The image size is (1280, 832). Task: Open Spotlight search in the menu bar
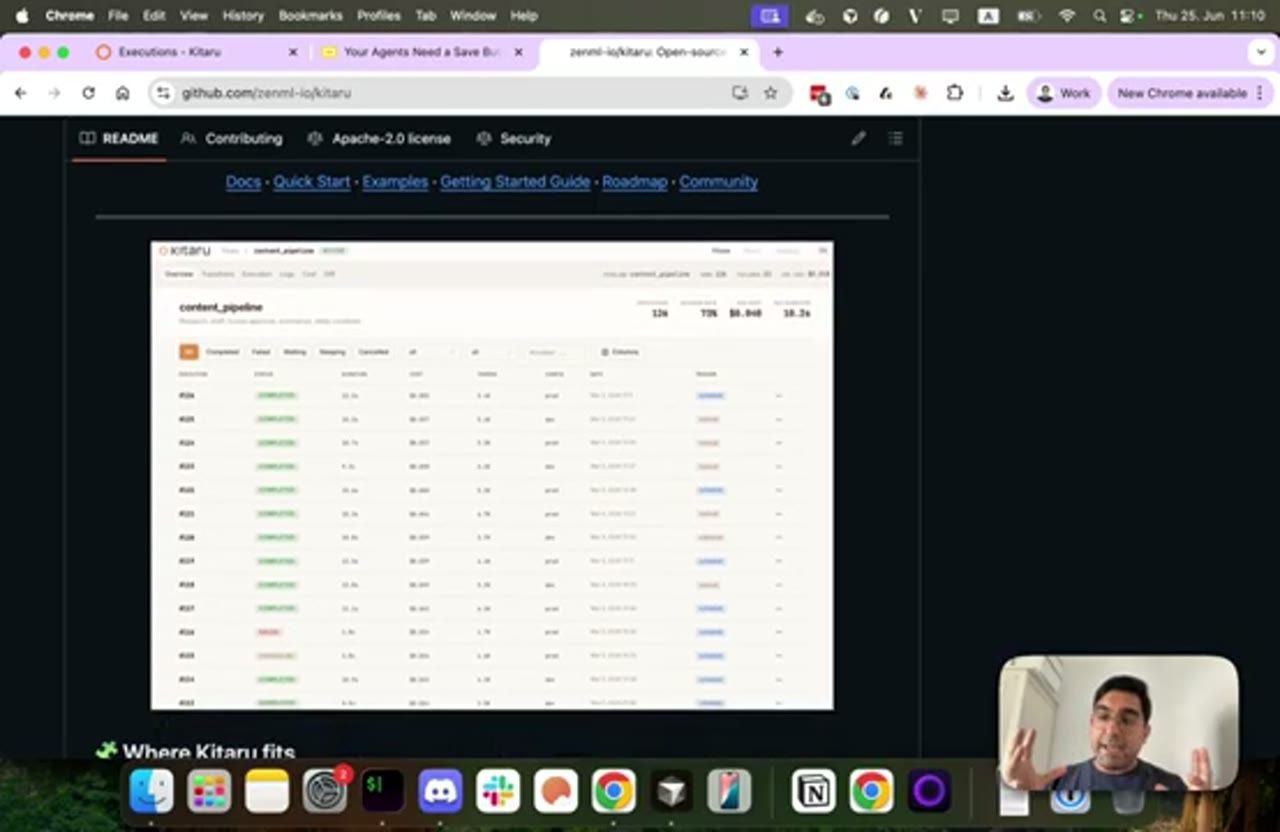coord(1099,16)
